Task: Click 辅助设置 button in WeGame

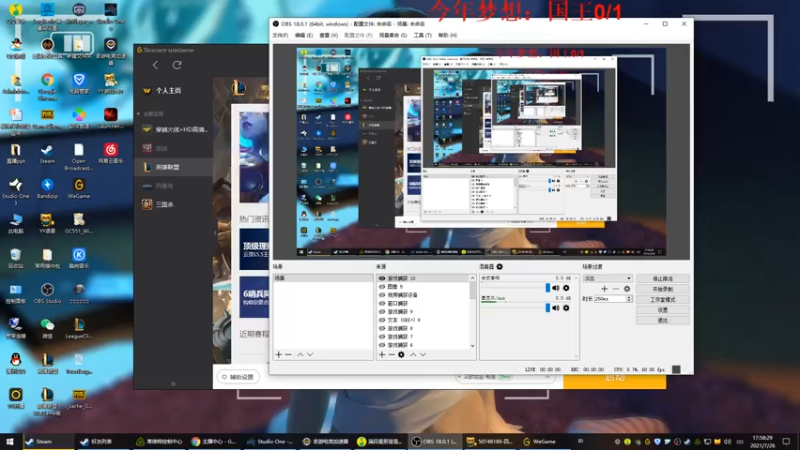Action: [x=238, y=377]
